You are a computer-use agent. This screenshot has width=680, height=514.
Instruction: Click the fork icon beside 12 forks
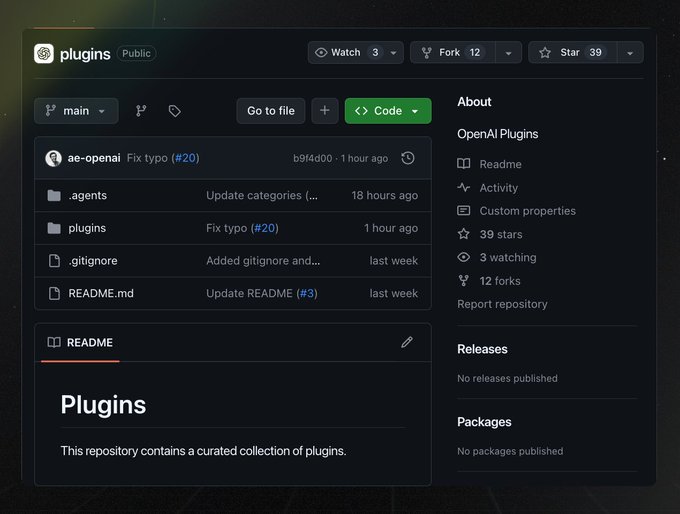click(x=464, y=281)
